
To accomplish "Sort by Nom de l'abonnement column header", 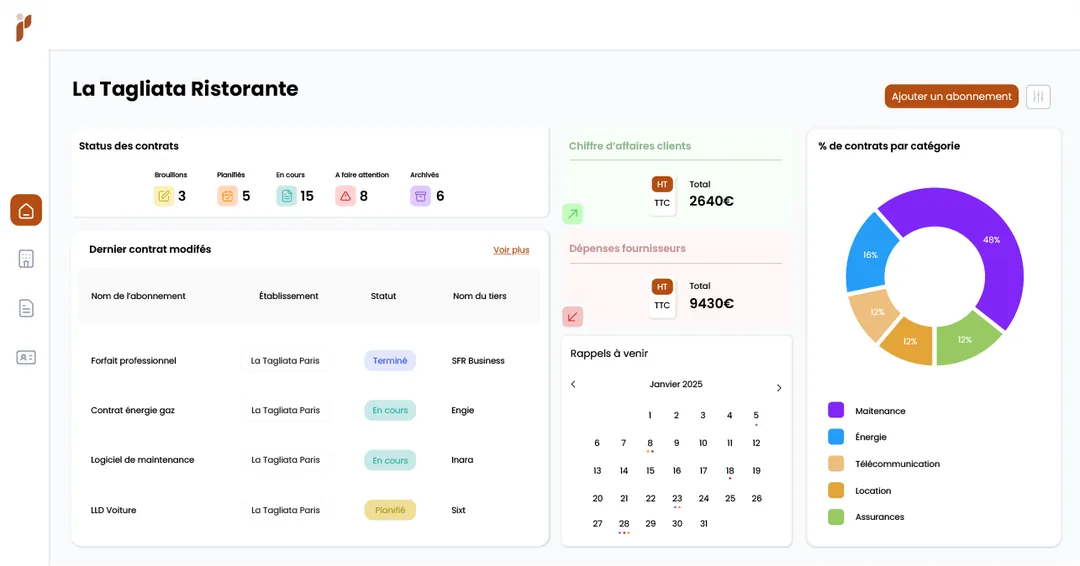I will tap(138, 296).
